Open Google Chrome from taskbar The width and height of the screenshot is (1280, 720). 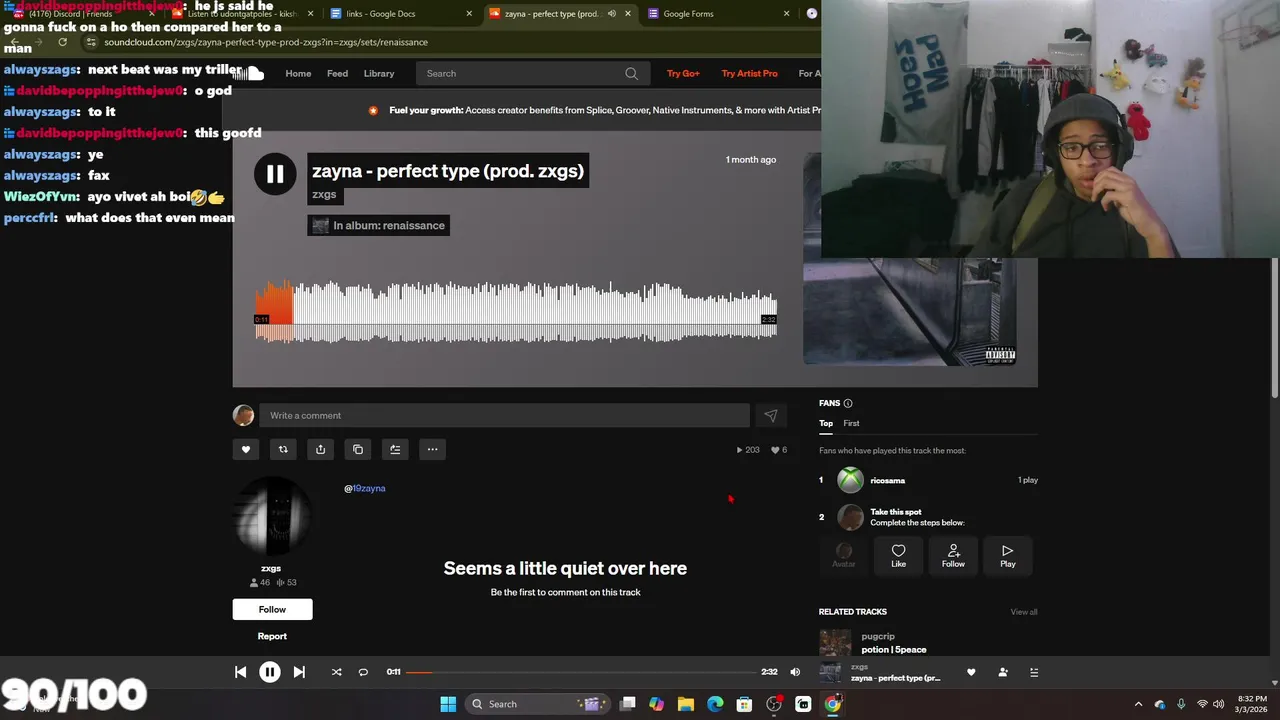point(833,704)
